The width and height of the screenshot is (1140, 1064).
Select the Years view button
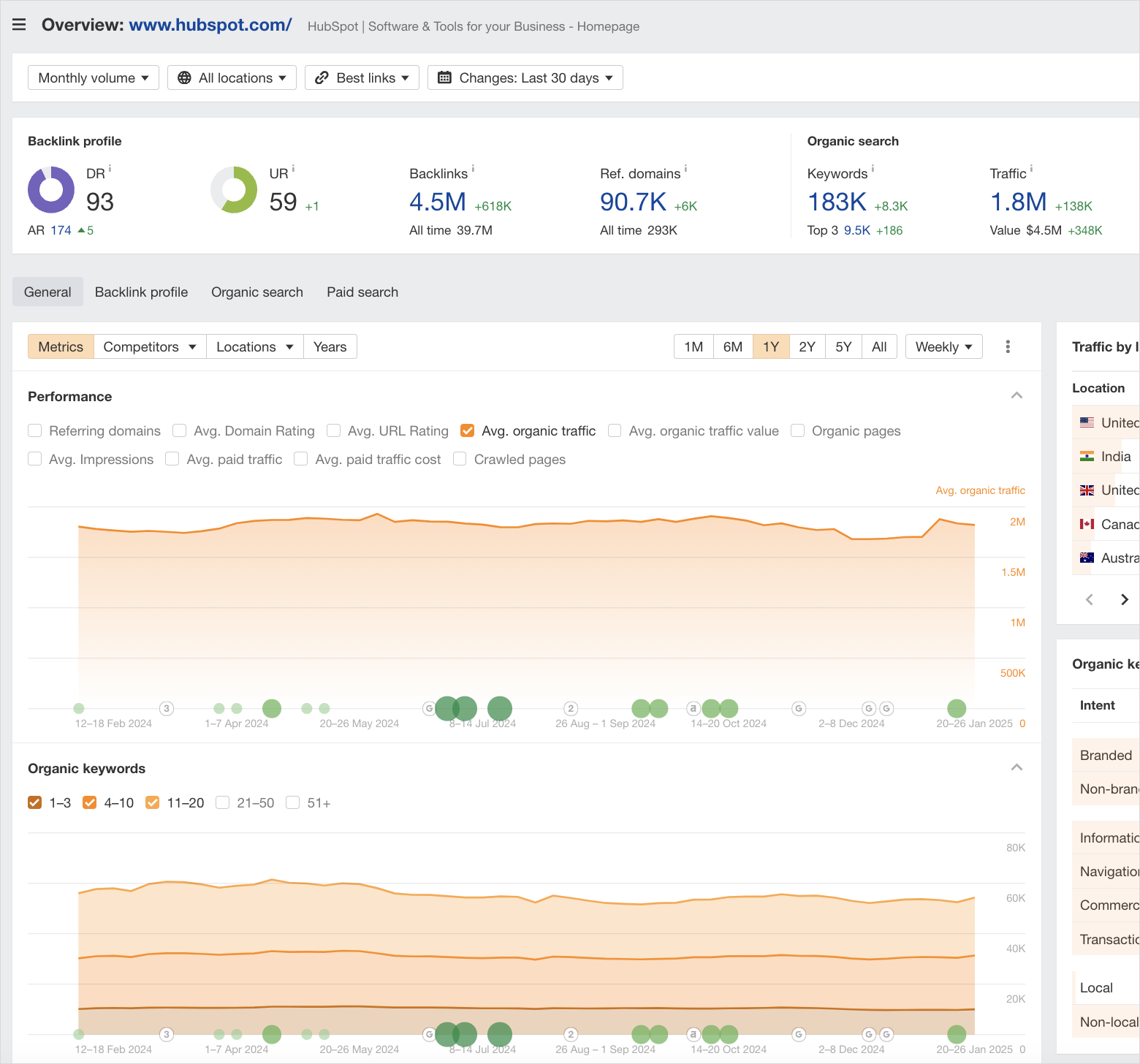pos(330,346)
